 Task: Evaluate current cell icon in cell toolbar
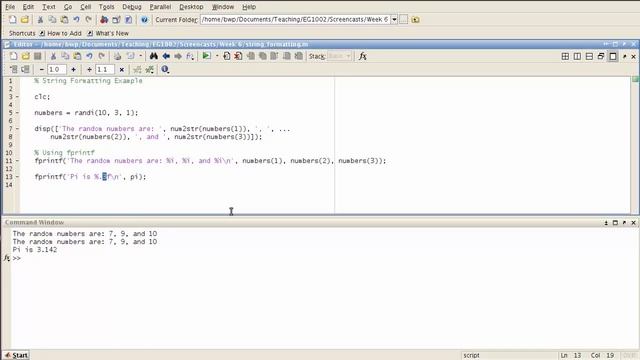click(x=13, y=69)
